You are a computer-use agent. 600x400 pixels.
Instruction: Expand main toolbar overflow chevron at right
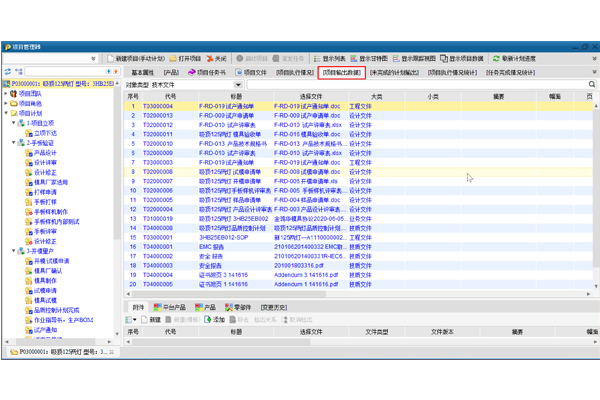click(x=594, y=59)
